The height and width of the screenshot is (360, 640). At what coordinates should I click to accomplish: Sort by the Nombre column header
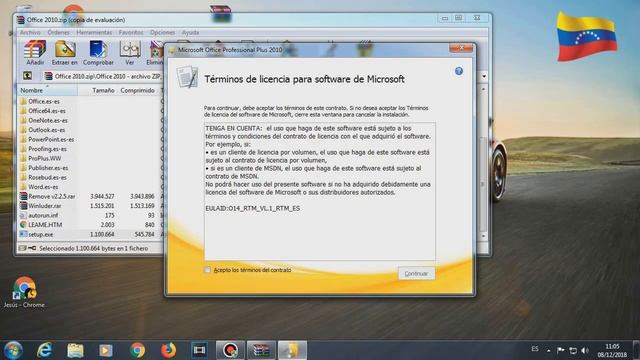pyautogui.click(x=48, y=90)
